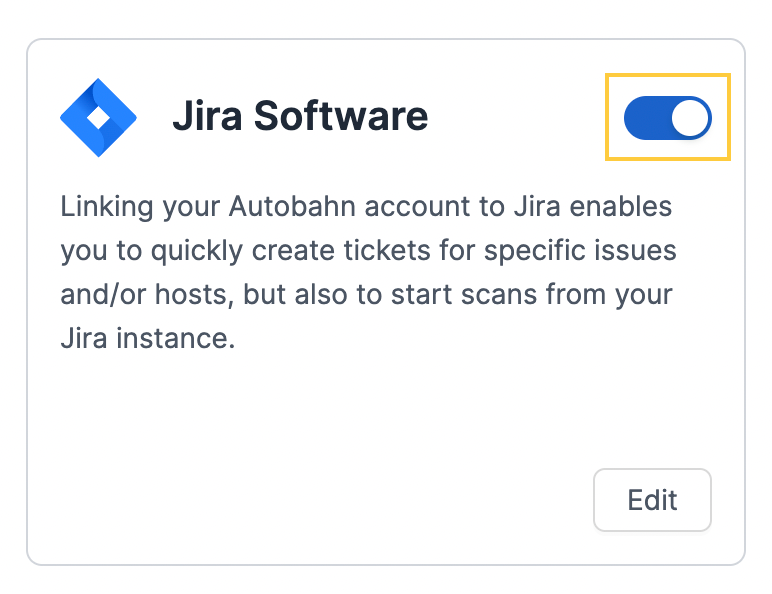The width and height of the screenshot is (772, 594).
Task: Click the word Jira in card title
Action: 207,116
